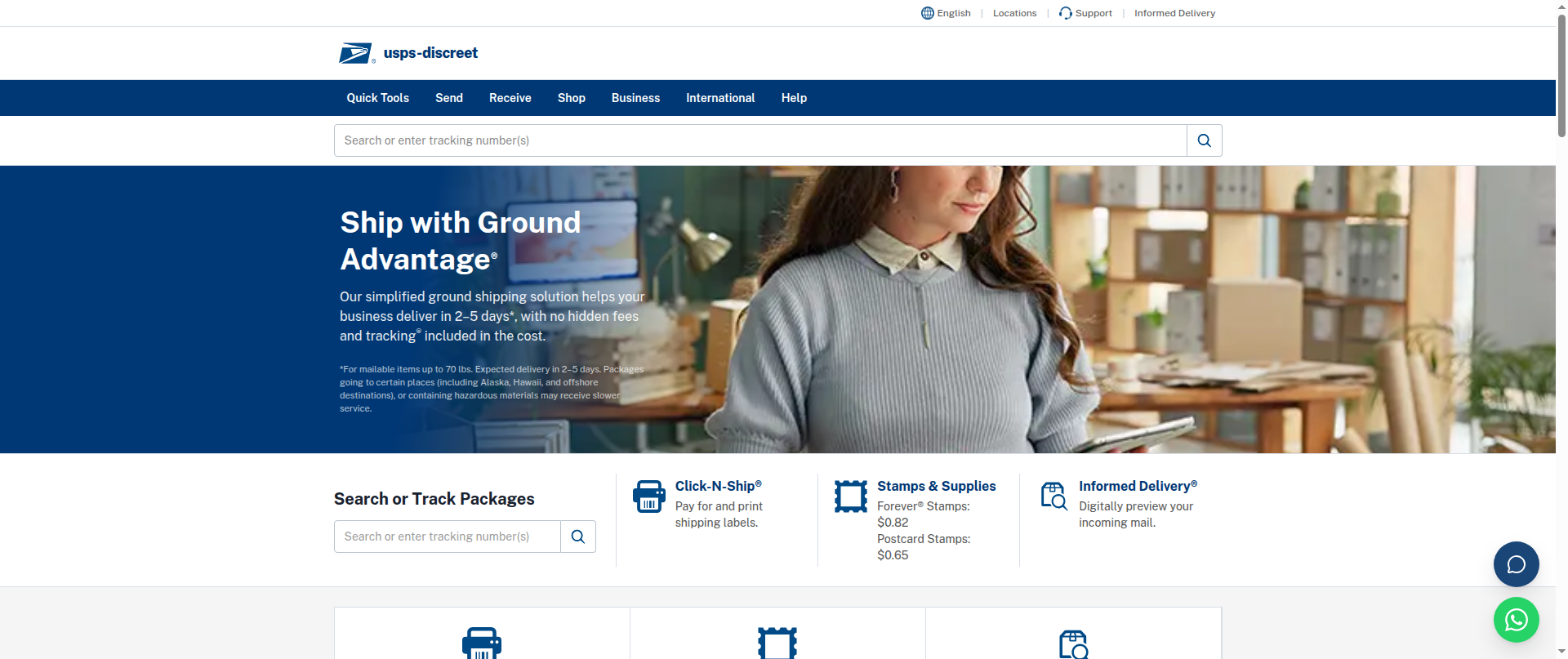Click the magnifier button in top search bar
Screen dimensions: 1568x659
pyautogui.click(x=1204, y=140)
